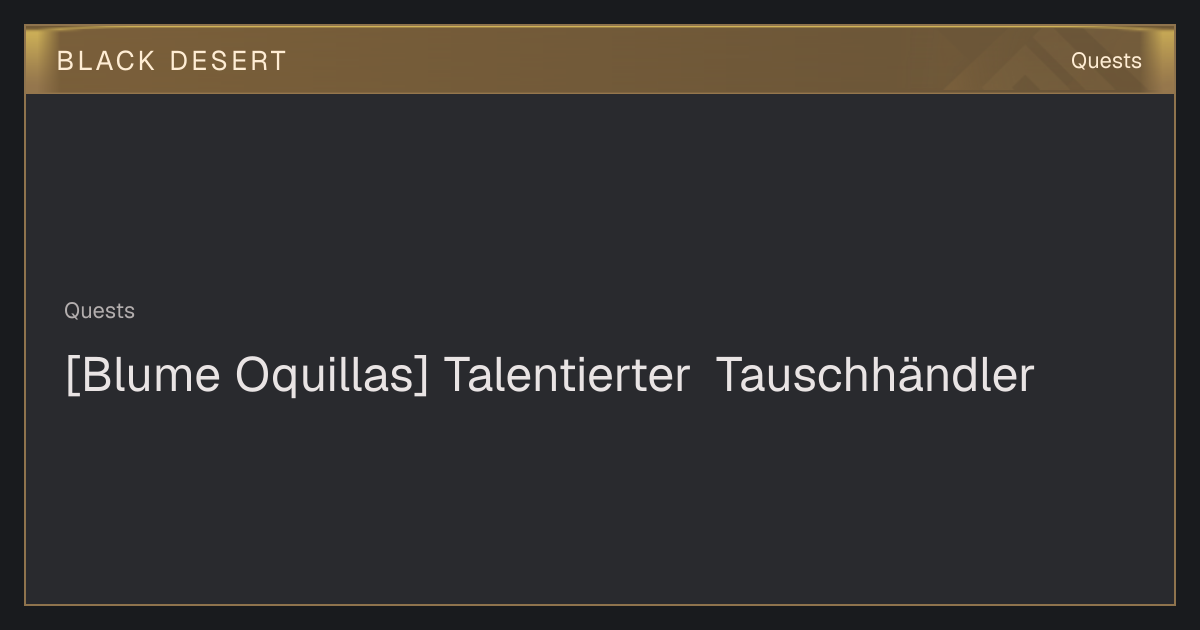Click the quest title heading
Viewport: 1200px width, 630px height.
pyautogui.click(x=549, y=376)
